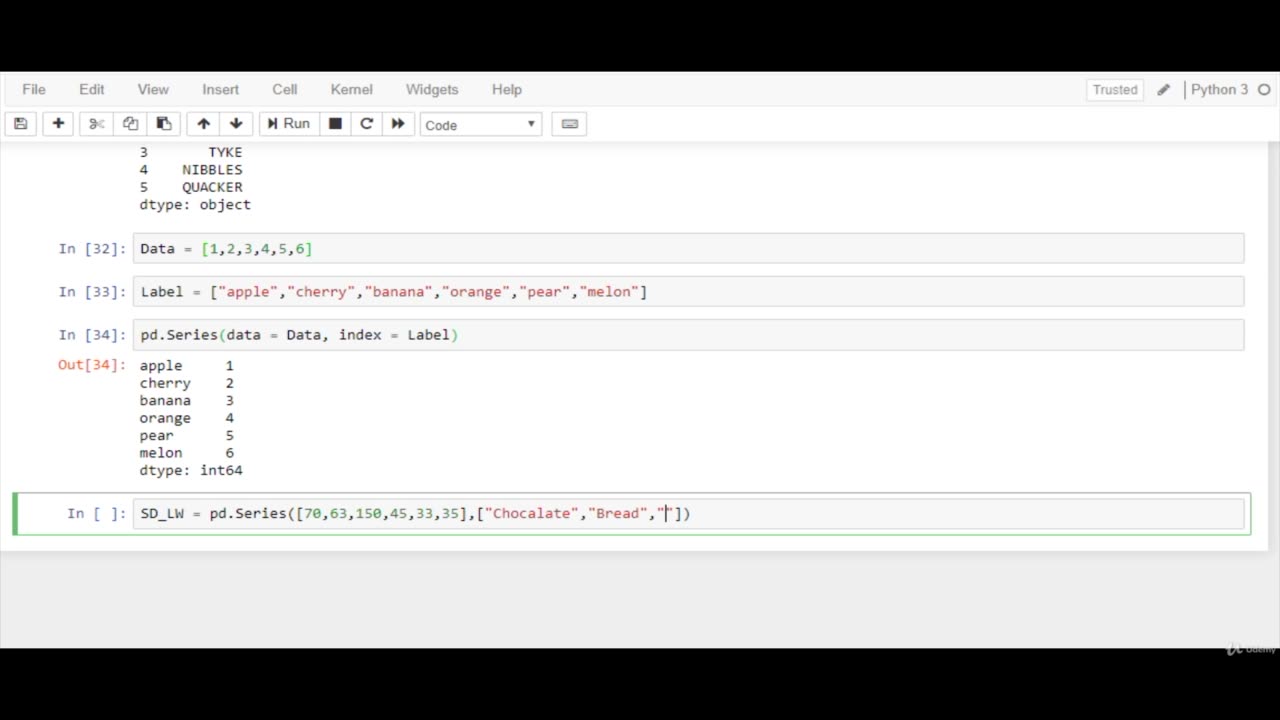Select the 'cherry' output row
Image resolution: width=1280 pixels, height=720 pixels.
186,383
